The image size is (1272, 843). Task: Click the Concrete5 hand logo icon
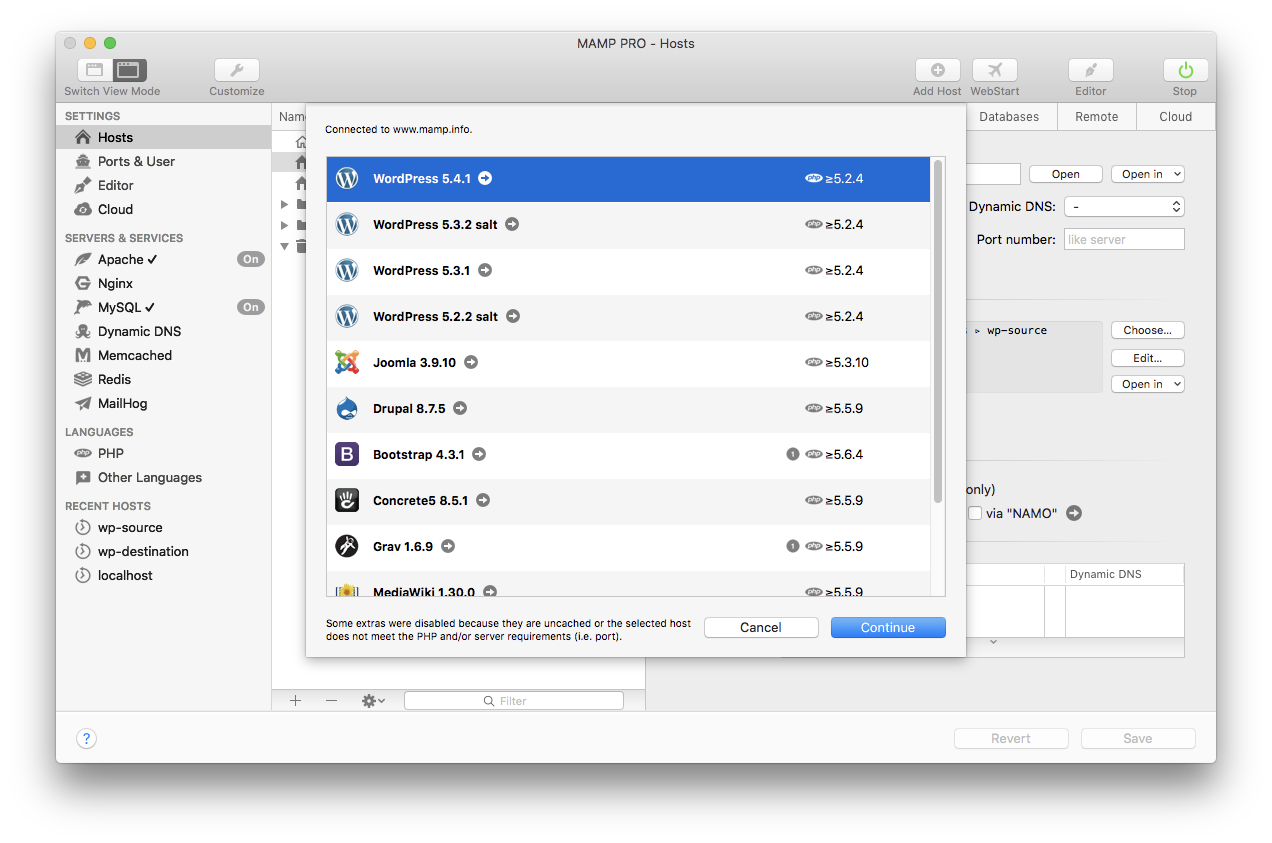pyautogui.click(x=347, y=501)
